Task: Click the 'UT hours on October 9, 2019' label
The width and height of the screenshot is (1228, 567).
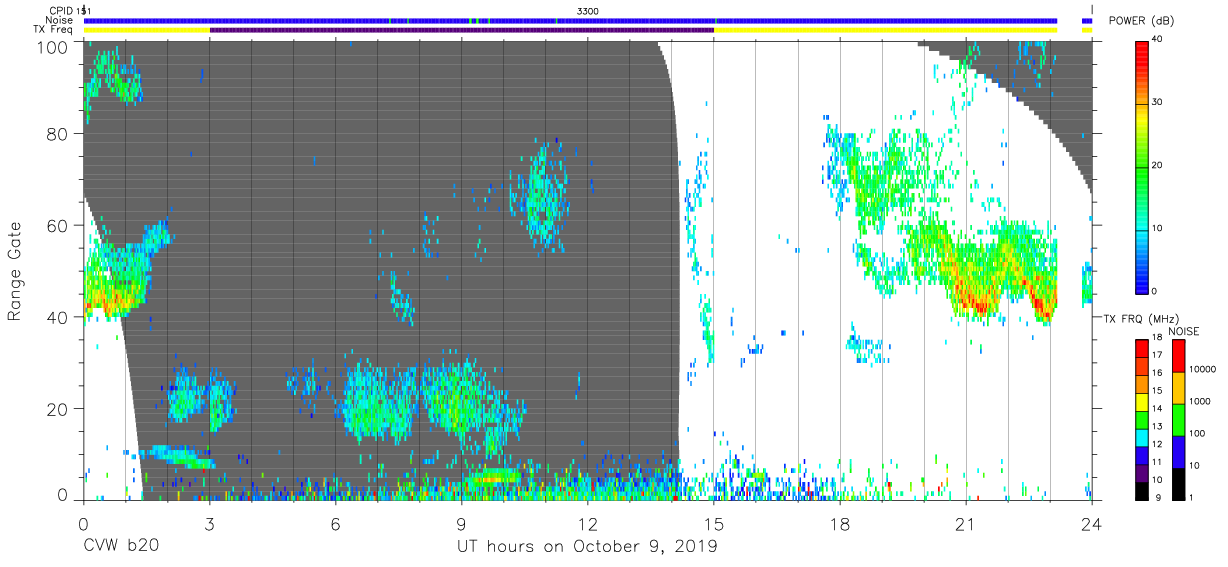Action: [x=587, y=547]
